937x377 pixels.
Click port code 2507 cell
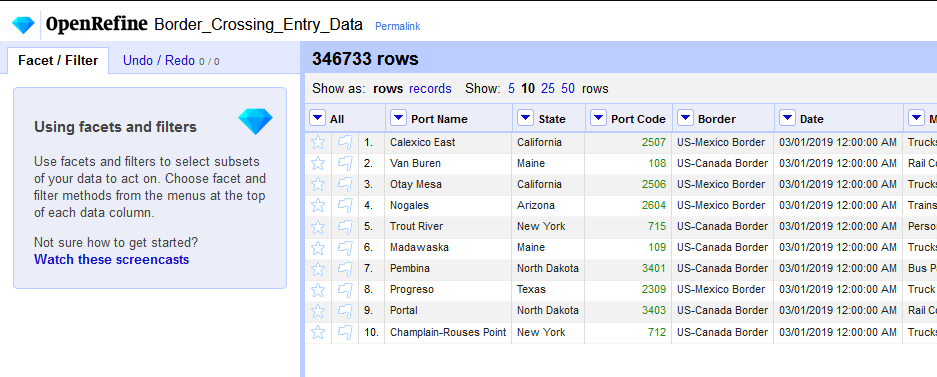[628, 142]
